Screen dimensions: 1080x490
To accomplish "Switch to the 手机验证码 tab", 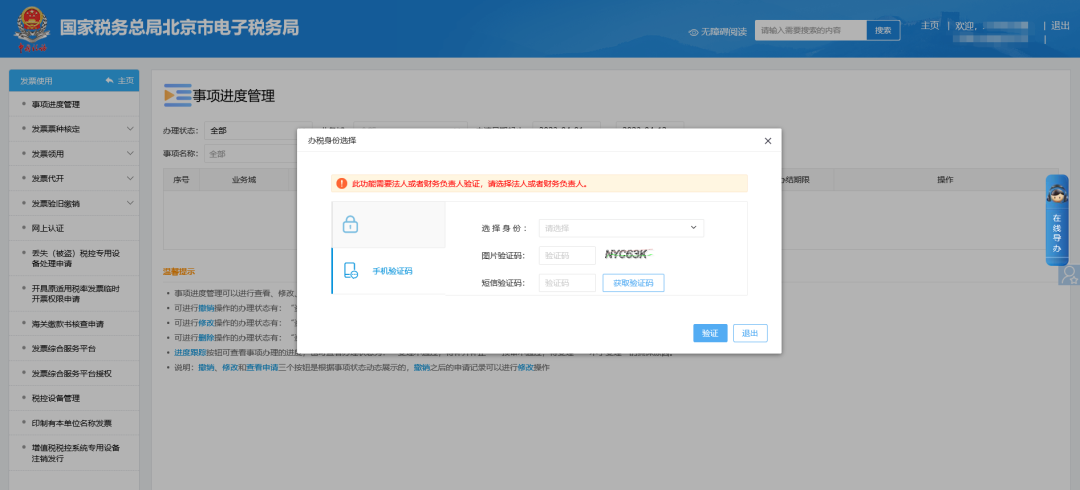I will coord(392,271).
